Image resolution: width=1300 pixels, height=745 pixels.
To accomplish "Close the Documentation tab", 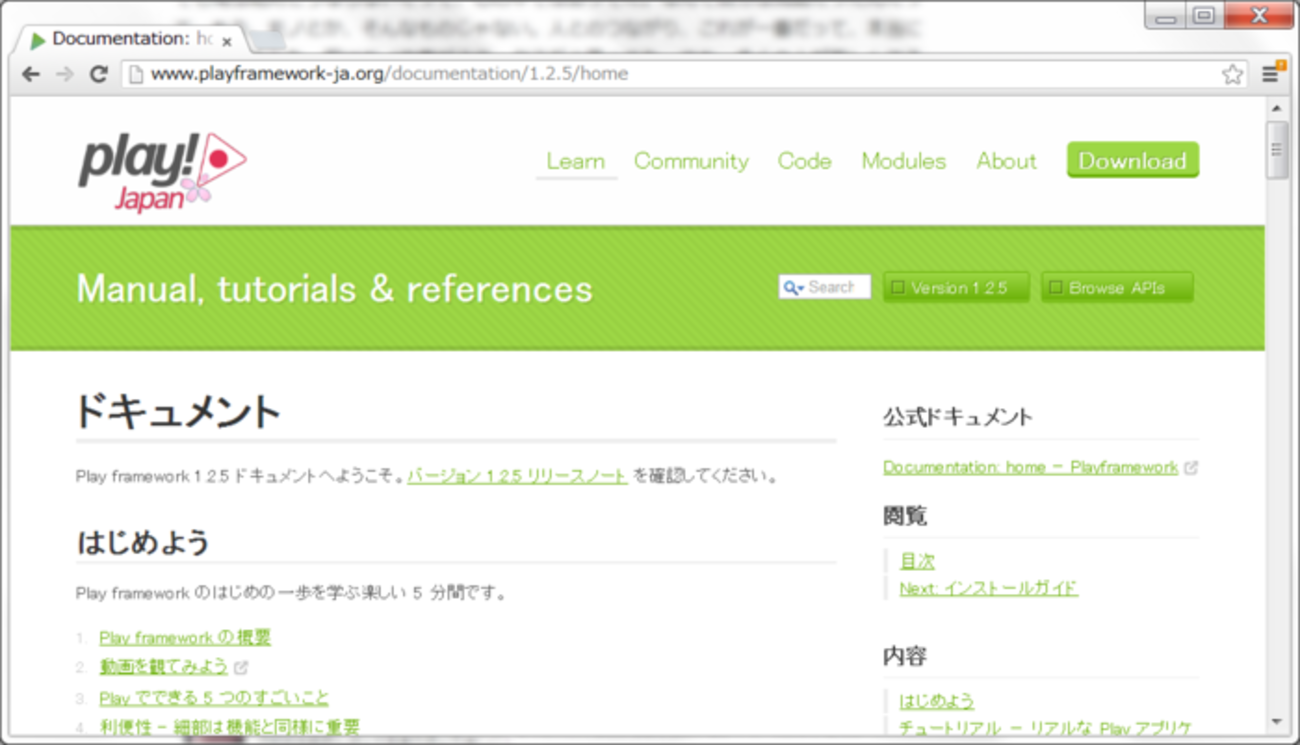I will pyautogui.click(x=227, y=41).
